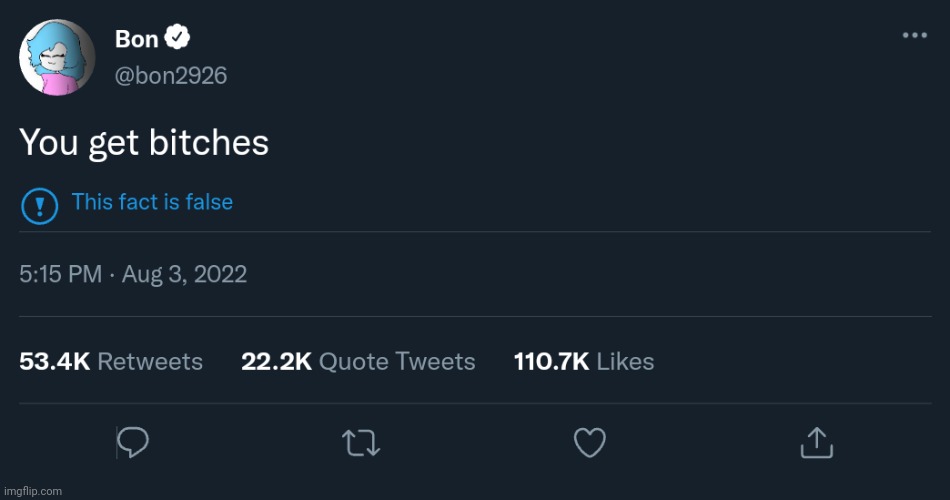Viewport: 950px width, 500px height.
Task: Click the Aug 3, 2022 date
Action: tap(184, 274)
